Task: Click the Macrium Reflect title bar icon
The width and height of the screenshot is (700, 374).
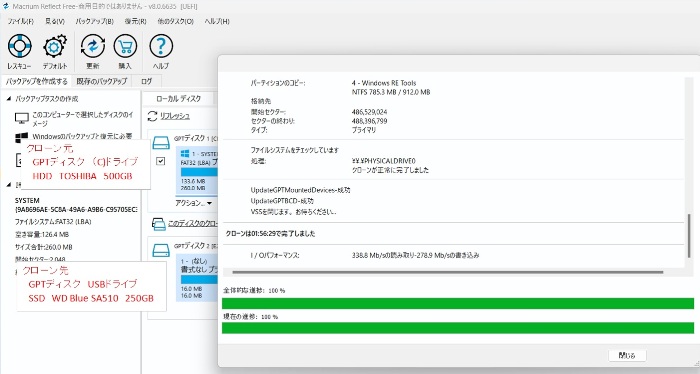Action: coord(6,6)
